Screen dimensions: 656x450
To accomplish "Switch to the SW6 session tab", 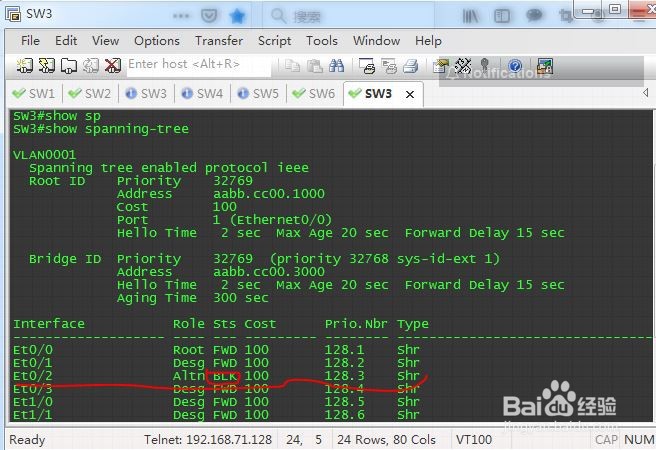I will tap(315, 93).
